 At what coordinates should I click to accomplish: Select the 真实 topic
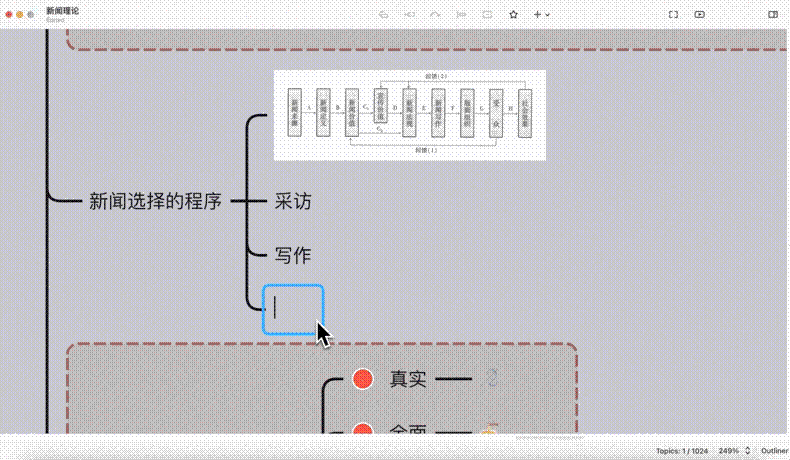408,379
